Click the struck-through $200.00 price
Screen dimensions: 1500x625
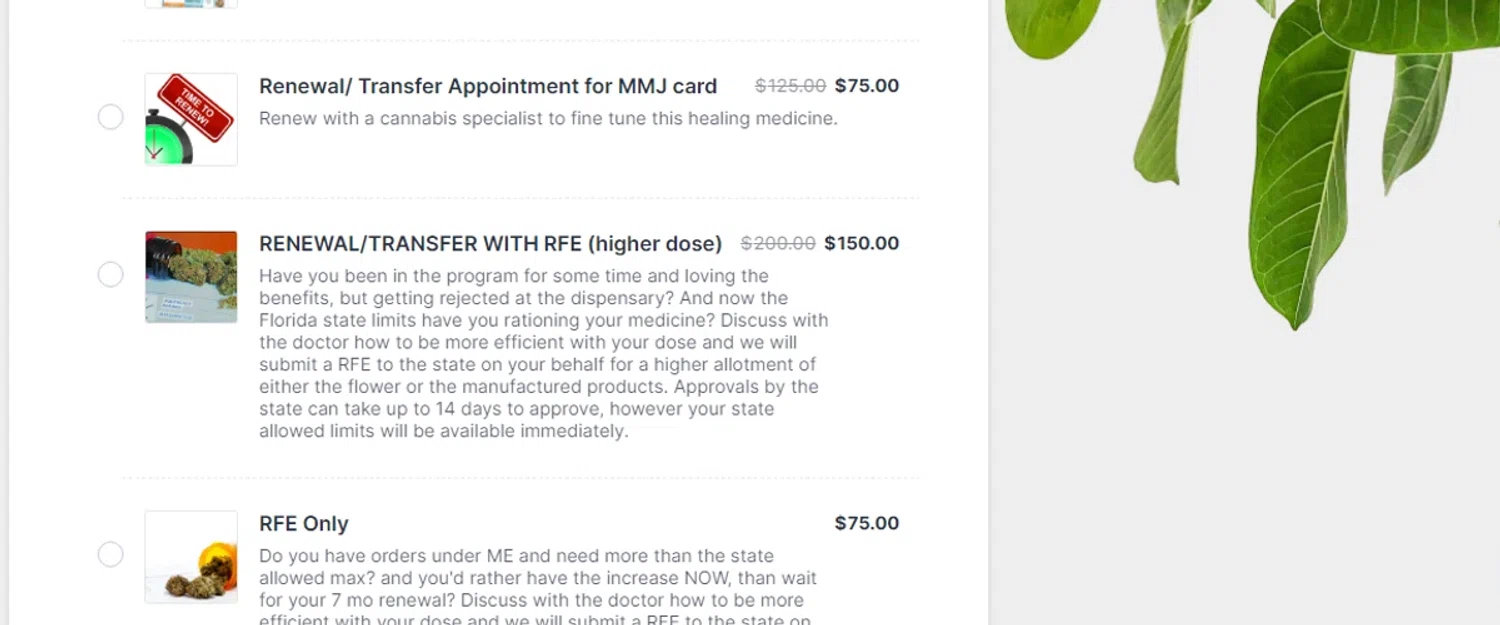click(x=777, y=244)
